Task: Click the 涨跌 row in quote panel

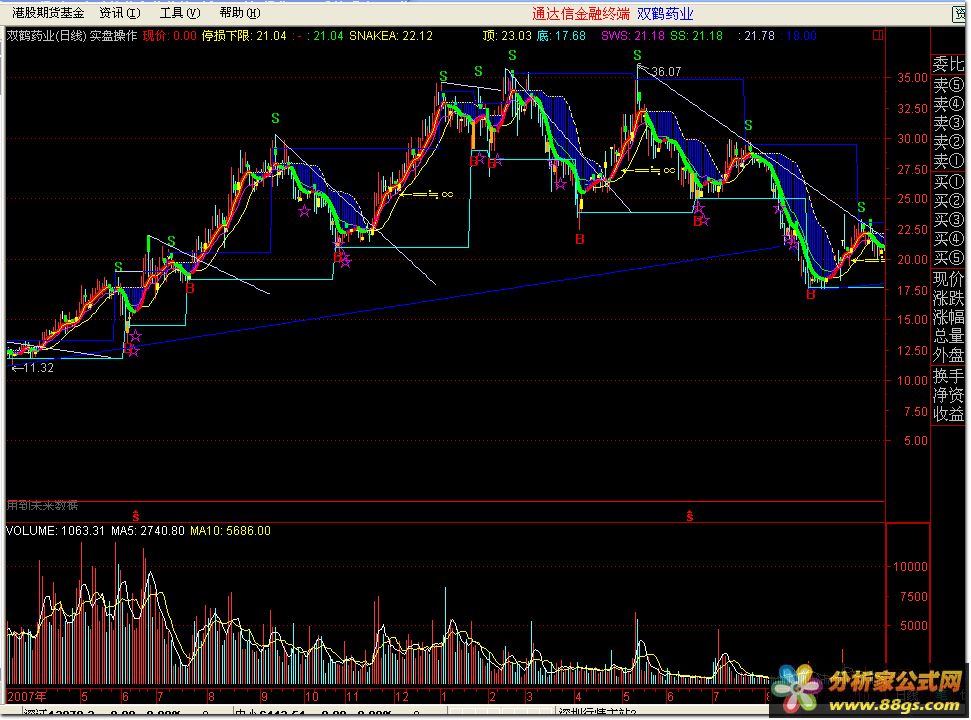Action: point(948,298)
